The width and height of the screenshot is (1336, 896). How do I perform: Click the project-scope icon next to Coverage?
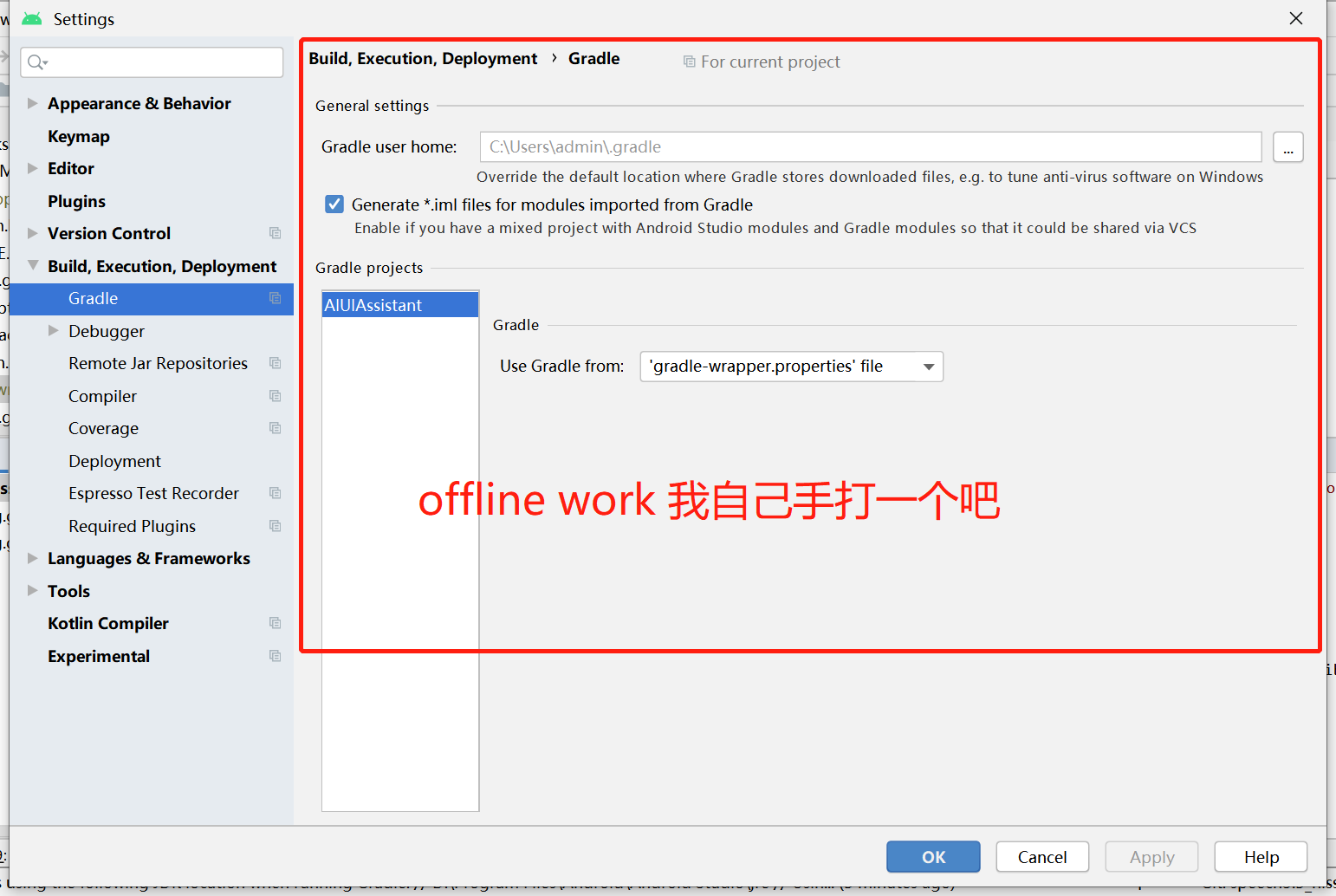pyautogui.click(x=275, y=428)
